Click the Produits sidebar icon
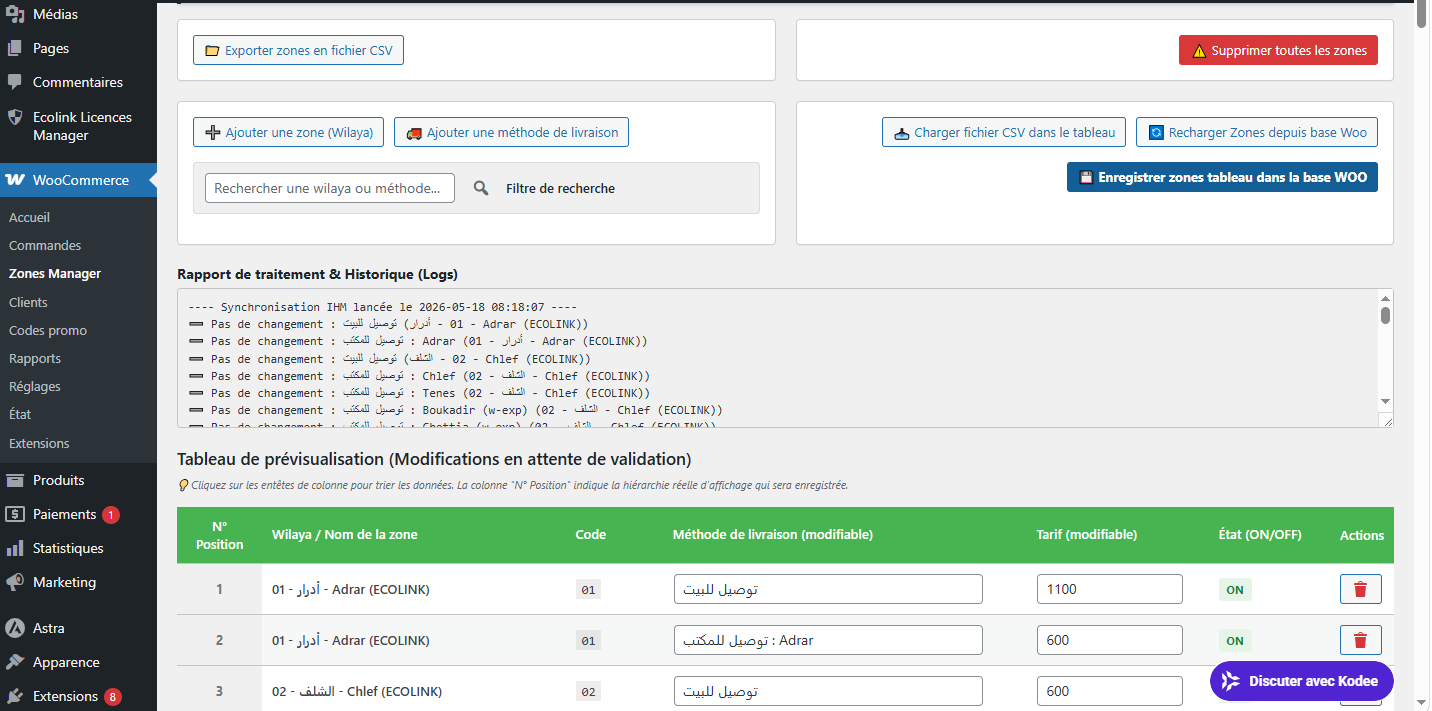This screenshot has height=711, width=1432. 15,480
